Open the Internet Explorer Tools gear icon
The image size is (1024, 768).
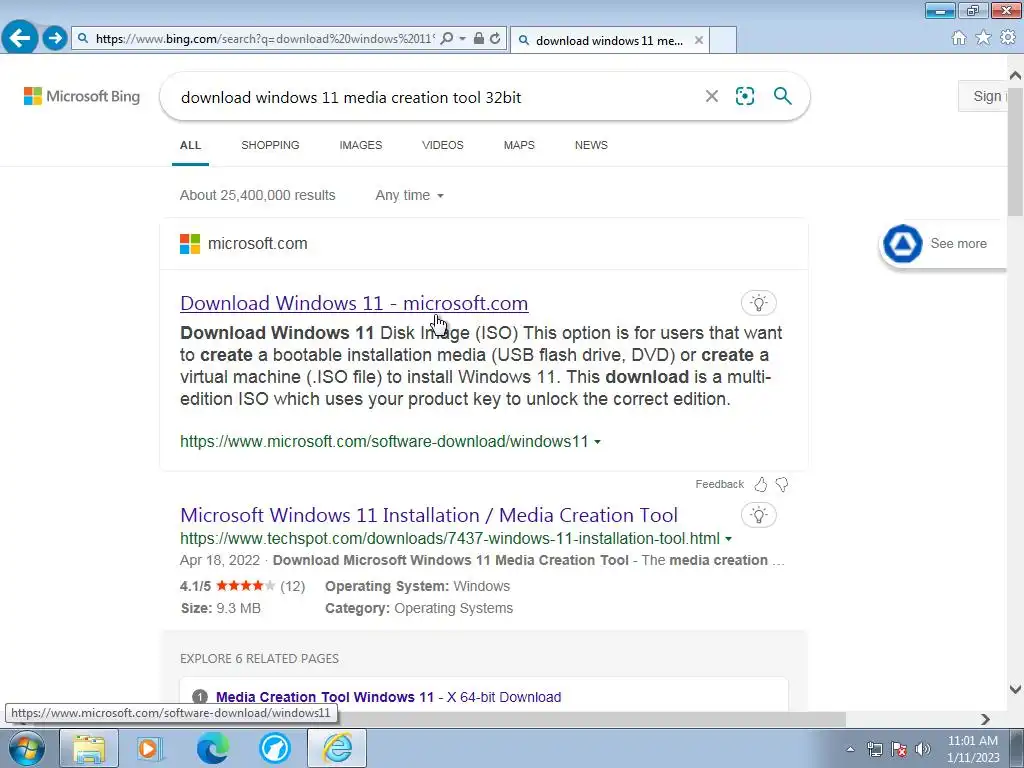pyautogui.click(x=1008, y=38)
